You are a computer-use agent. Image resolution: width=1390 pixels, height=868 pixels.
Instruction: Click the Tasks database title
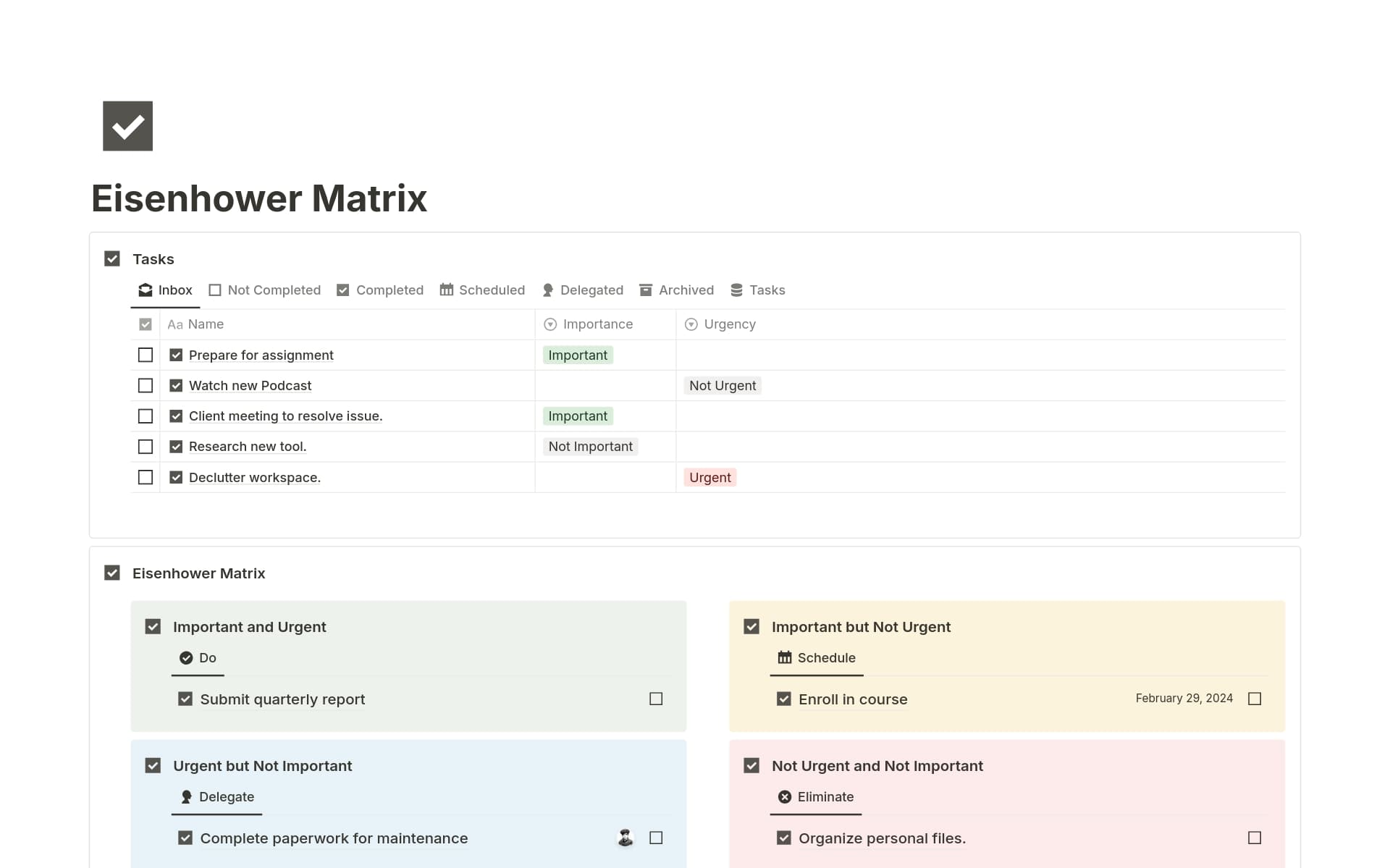[153, 259]
